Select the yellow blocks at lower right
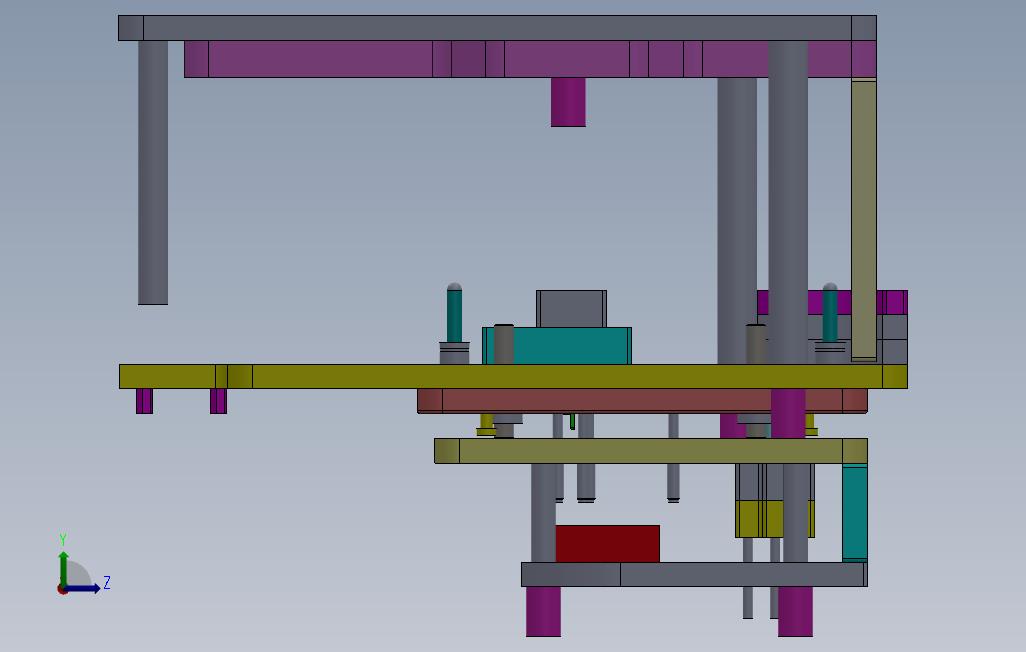This screenshot has height=652, width=1026. [775, 519]
